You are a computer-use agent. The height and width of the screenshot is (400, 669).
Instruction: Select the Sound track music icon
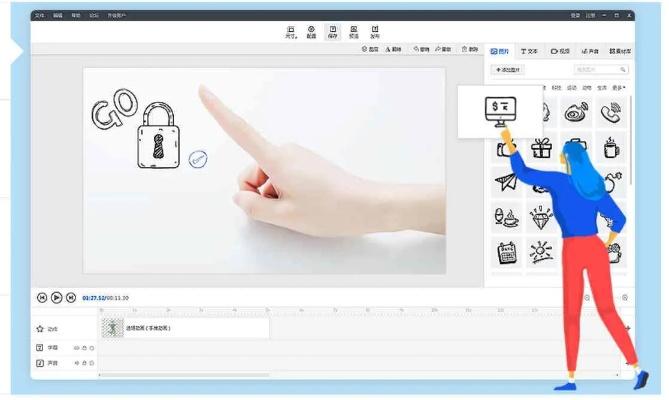pos(40,363)
